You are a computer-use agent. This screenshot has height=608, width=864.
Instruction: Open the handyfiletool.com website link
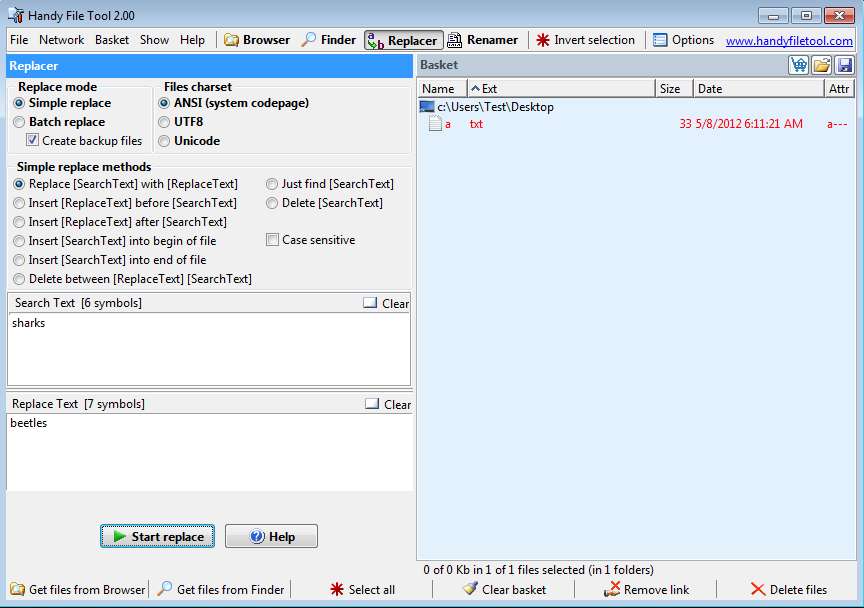[x=789, y=41]
